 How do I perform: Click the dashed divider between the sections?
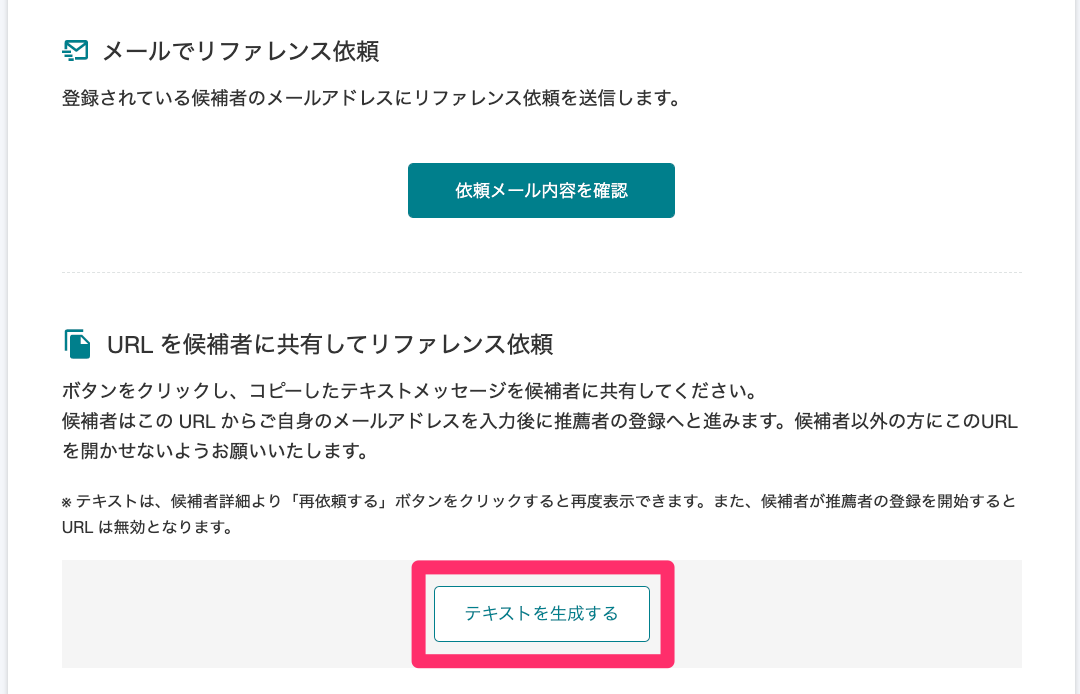pyautogui.click(x=541, y=273)
